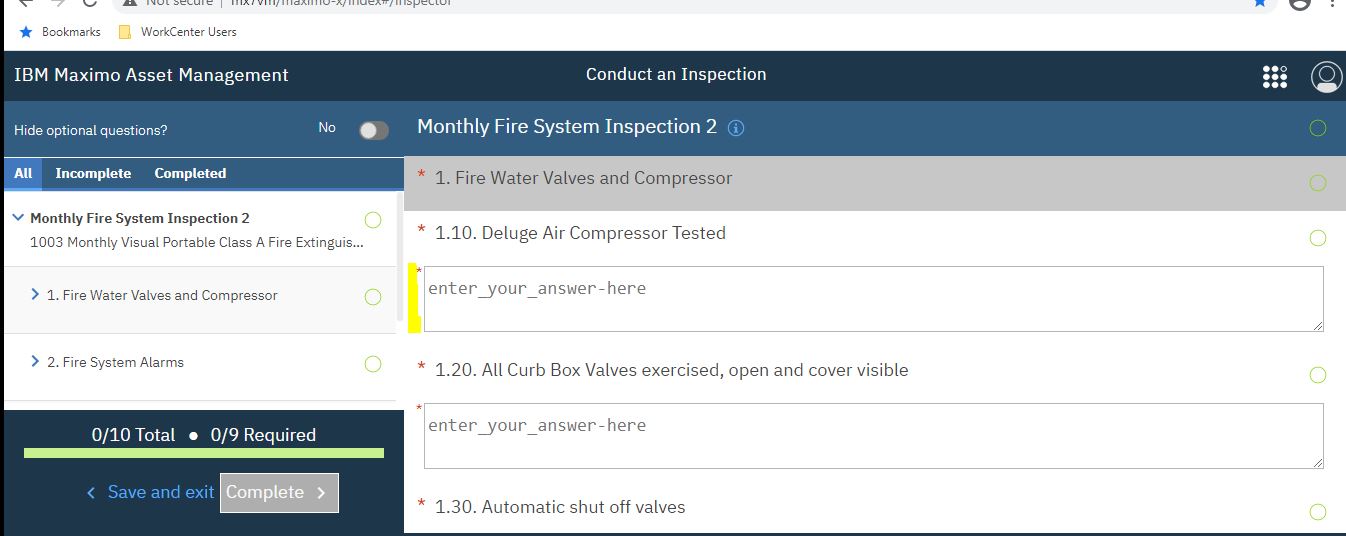Expand 1. Fire Water Valves and Compressor section

click(x=35, y=295)
